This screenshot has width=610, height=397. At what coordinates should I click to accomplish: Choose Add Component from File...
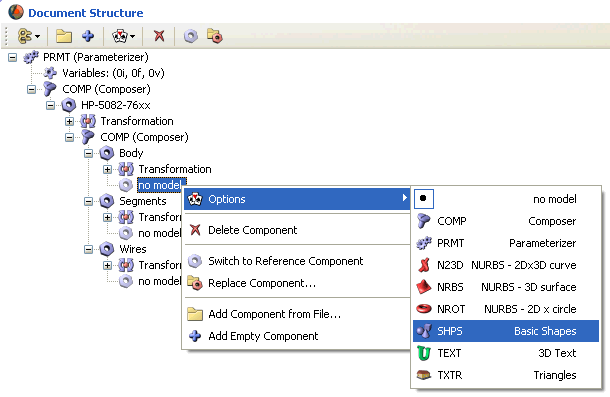[x=297, y=314]
